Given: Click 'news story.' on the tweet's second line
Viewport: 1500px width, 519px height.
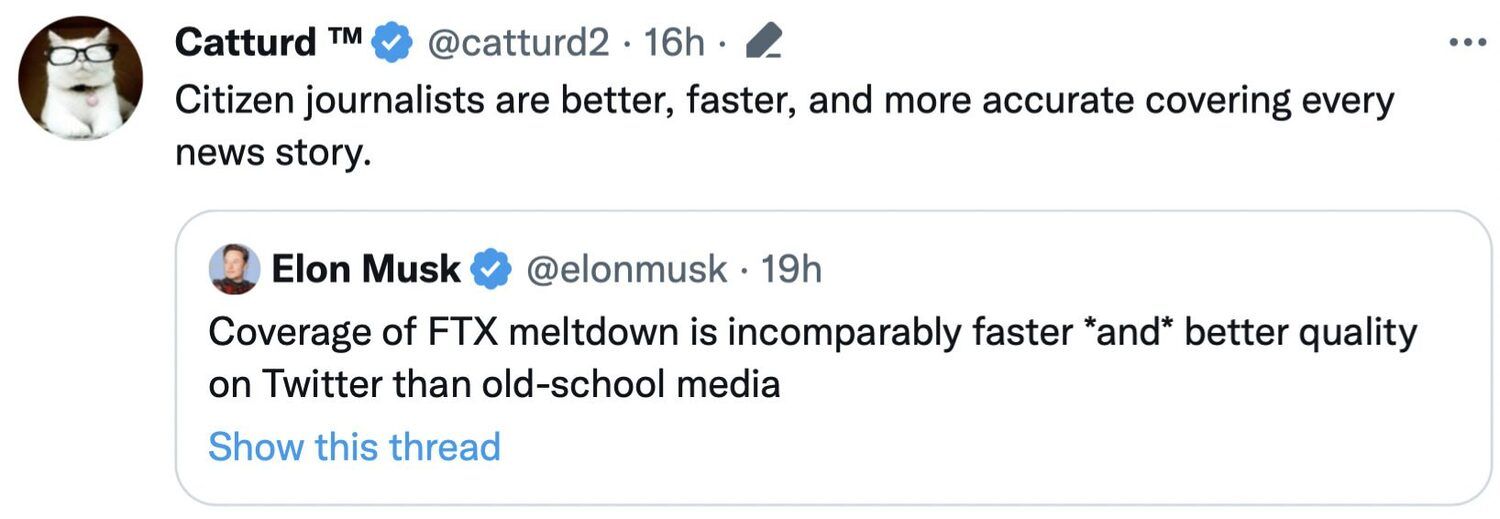Looking at the screenshot, I should point(273,152).
